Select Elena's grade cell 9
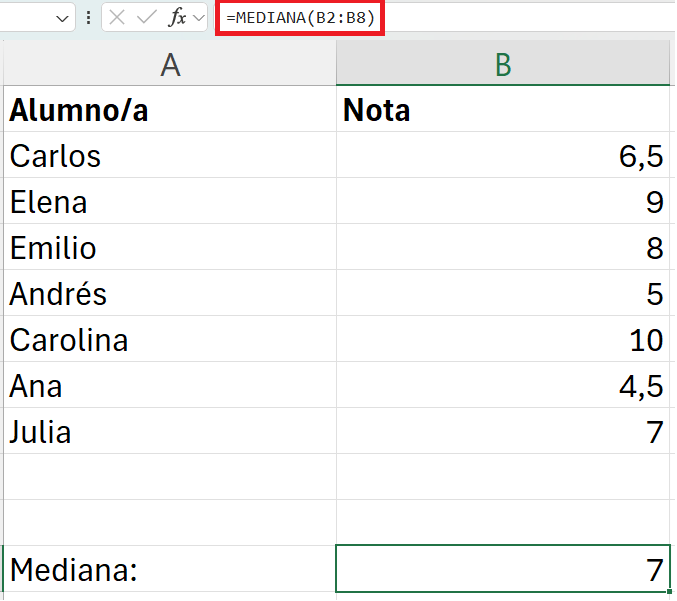Viewport: 677px width, 601px height. pyautogui.click(x=503, y=201)
